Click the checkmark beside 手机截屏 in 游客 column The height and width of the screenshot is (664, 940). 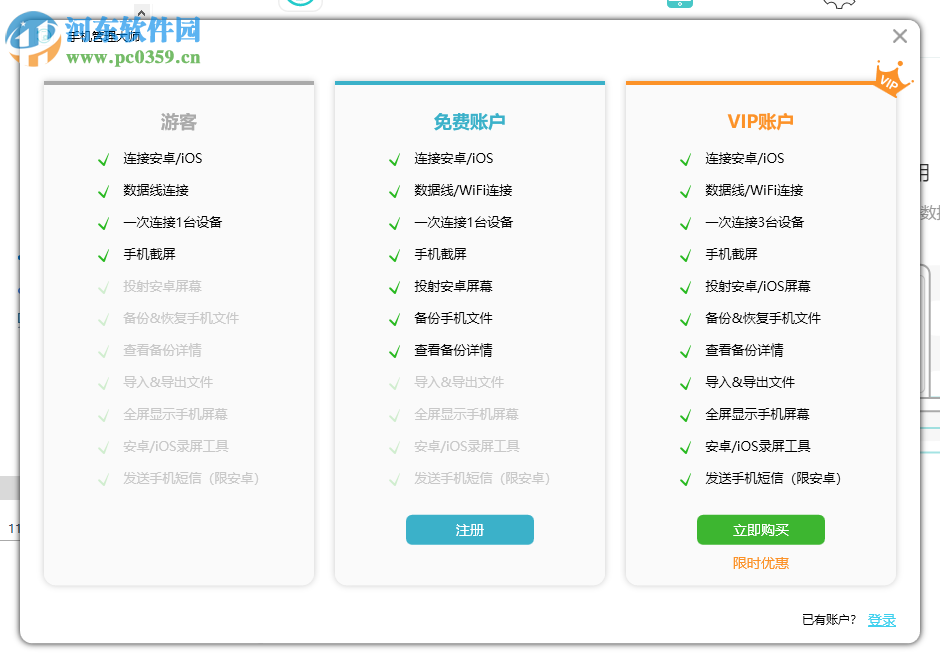click(103, 254)
